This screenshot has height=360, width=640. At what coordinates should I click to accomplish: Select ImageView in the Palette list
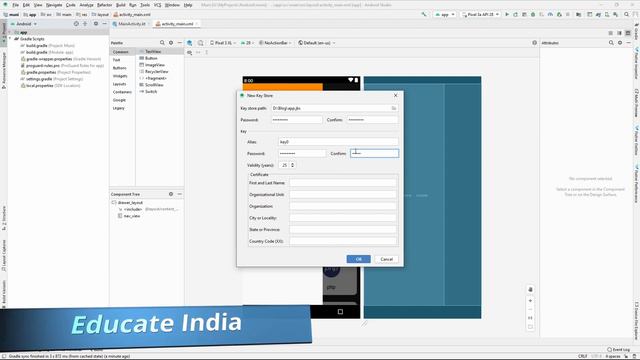(155, 65)
